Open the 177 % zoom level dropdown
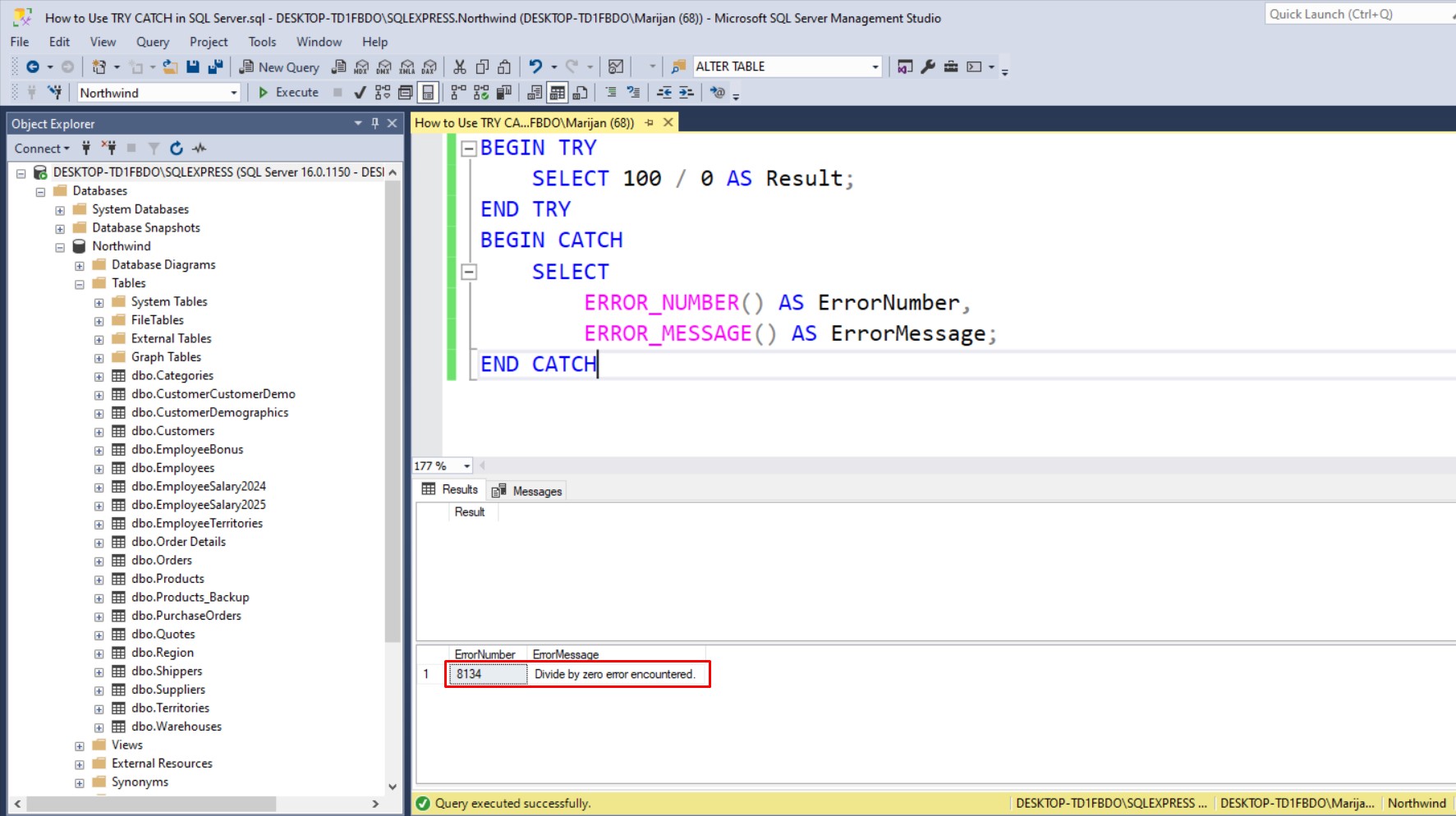 pos(466,466)
